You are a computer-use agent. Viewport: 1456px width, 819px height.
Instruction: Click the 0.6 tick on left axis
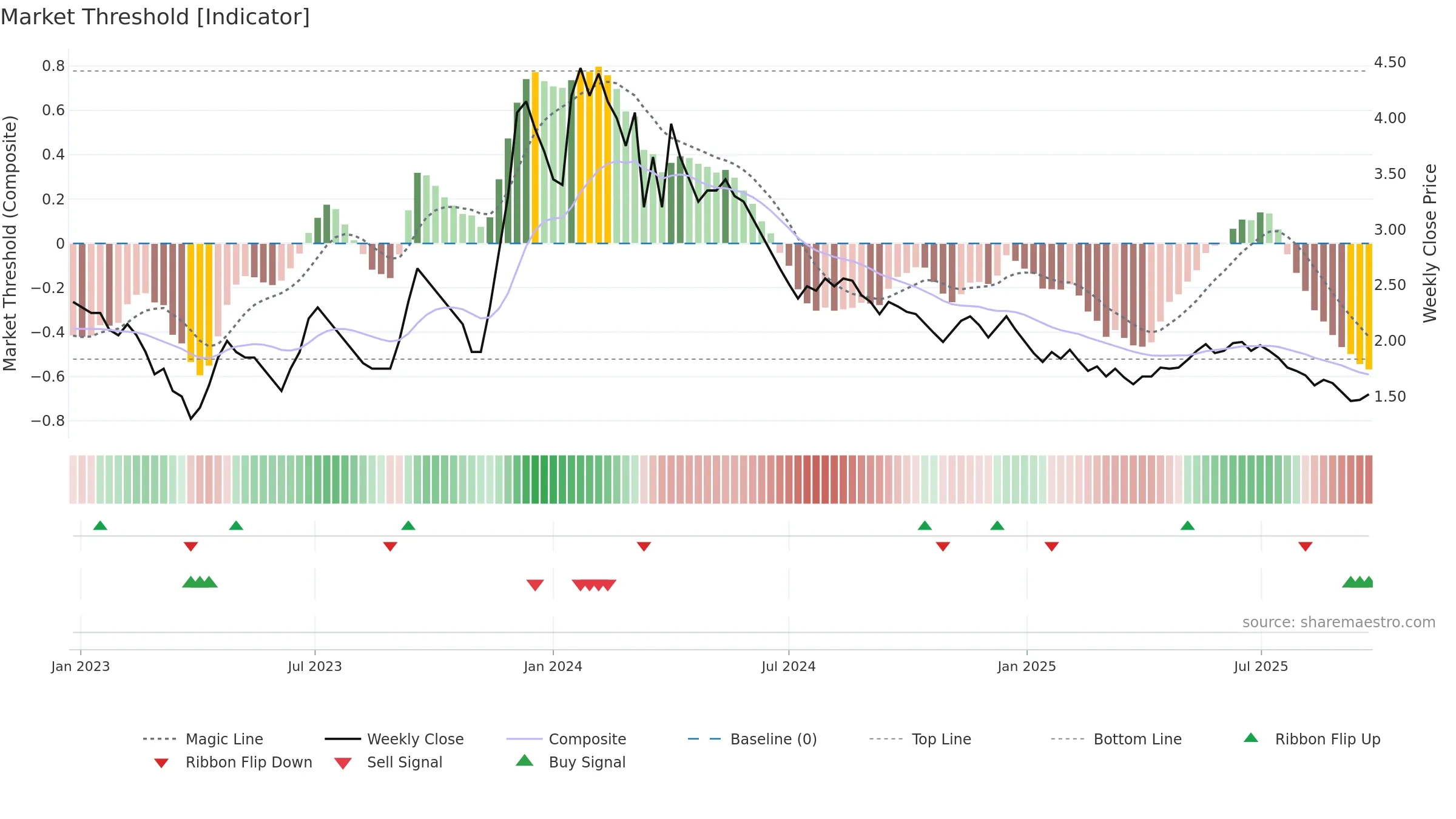tap(53, 110)
